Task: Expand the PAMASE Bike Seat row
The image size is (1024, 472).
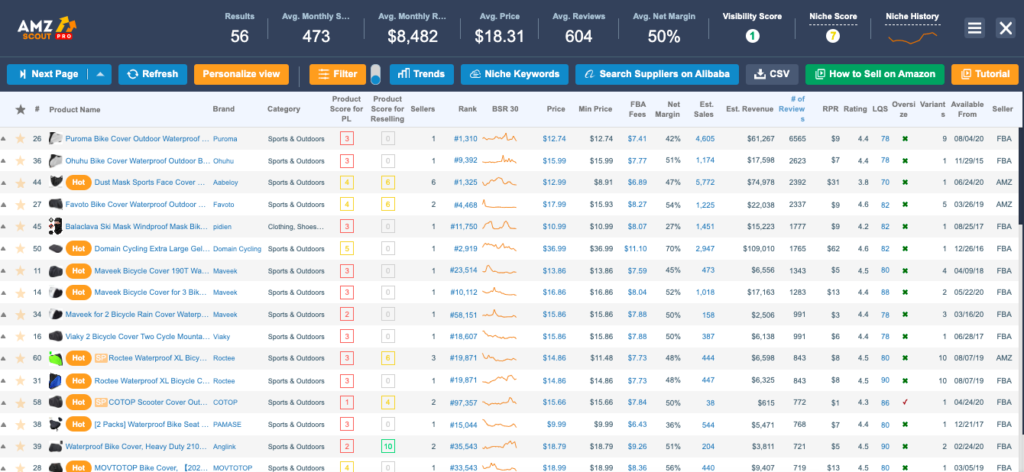Action: pos(3,424)
